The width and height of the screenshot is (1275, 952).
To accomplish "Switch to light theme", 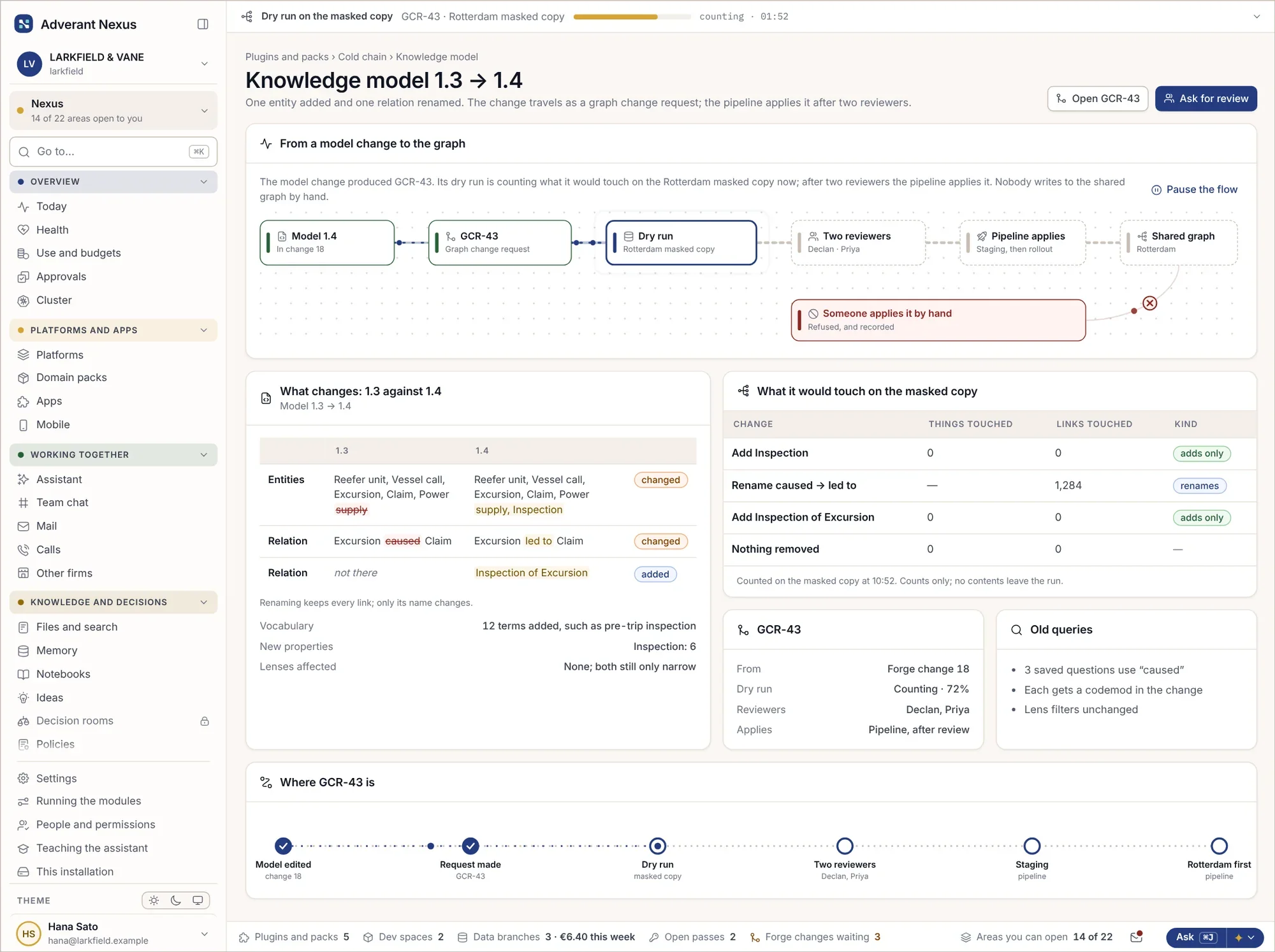I will pyautogui.click(x=154, y=900).
